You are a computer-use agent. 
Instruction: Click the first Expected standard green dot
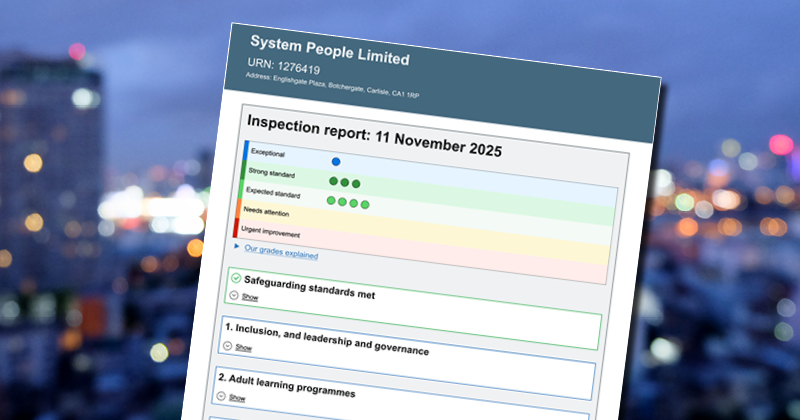click(331, 200)
